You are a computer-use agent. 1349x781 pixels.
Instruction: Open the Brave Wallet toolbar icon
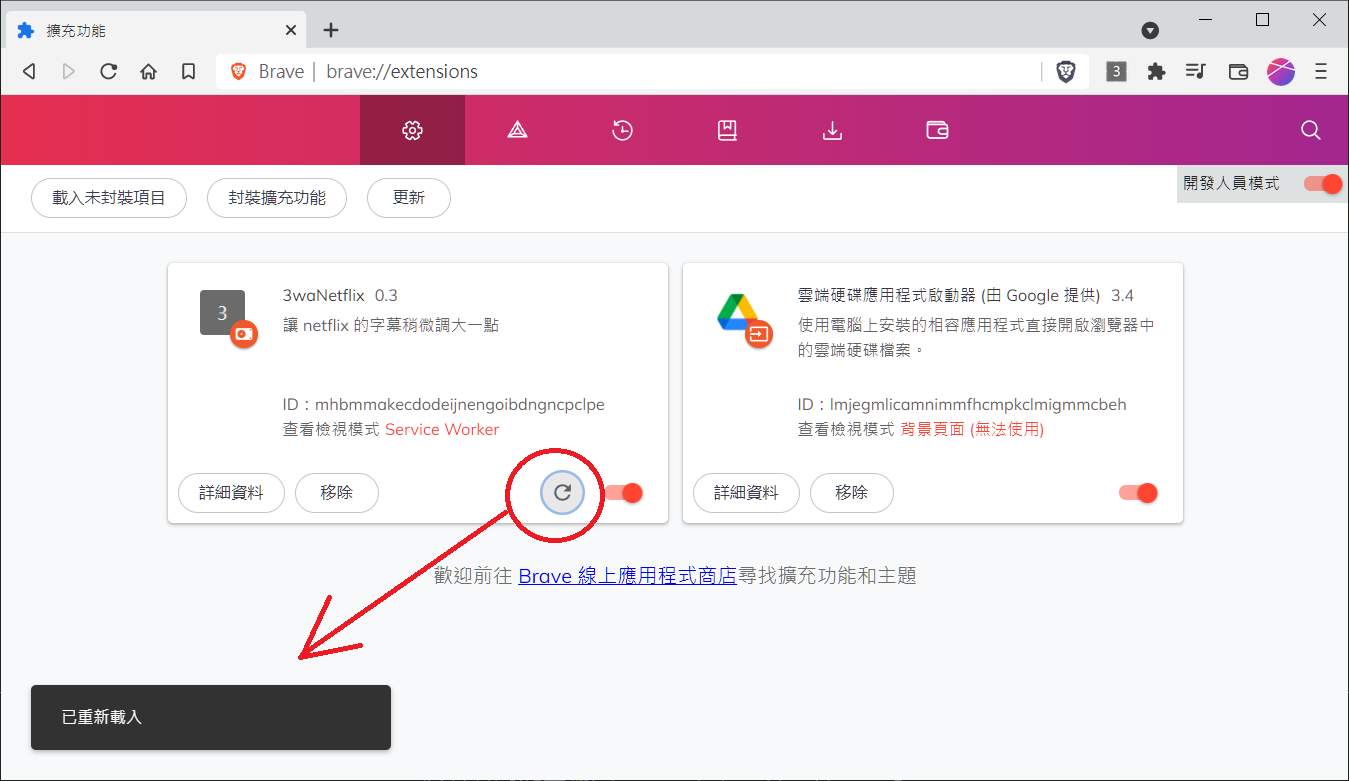pos(1238,72)
